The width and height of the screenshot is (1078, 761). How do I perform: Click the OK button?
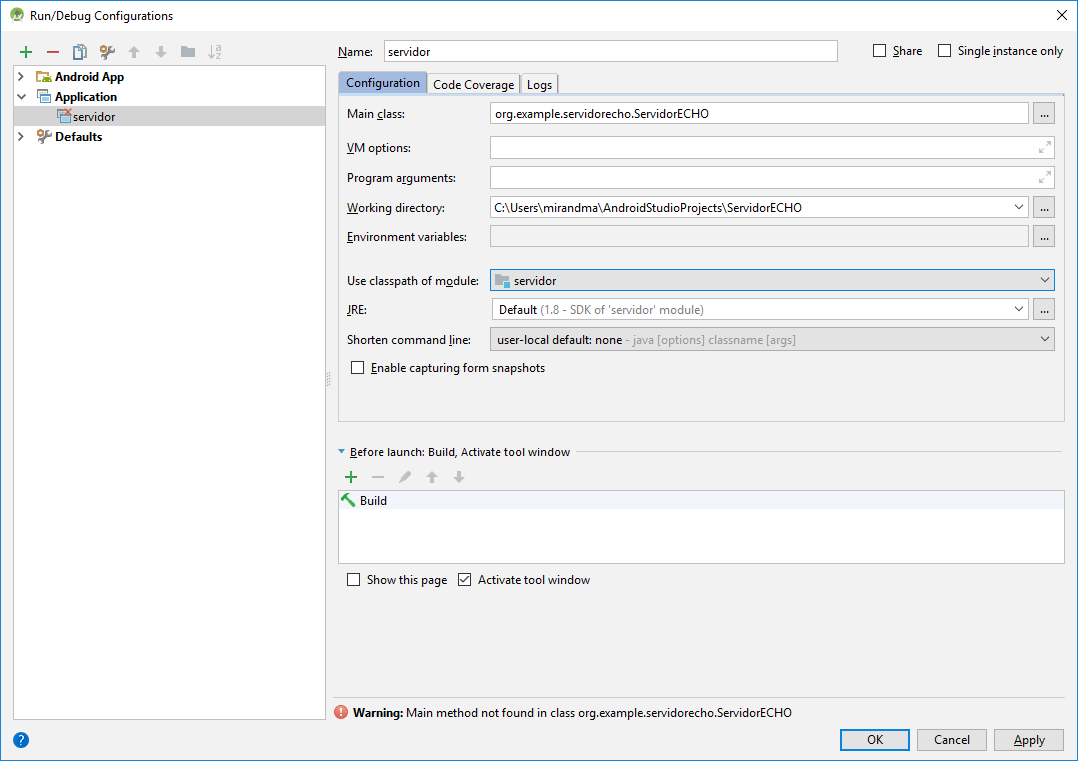[x=874, y=740]
